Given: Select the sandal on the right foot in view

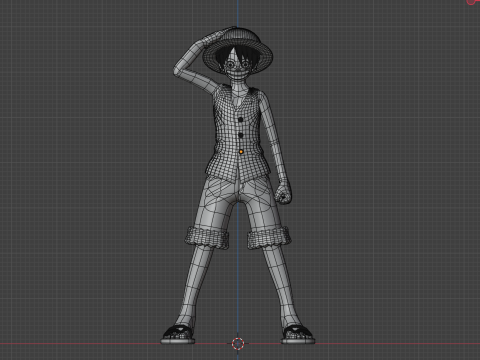Looking at the screenshot, I should point(298,335).
